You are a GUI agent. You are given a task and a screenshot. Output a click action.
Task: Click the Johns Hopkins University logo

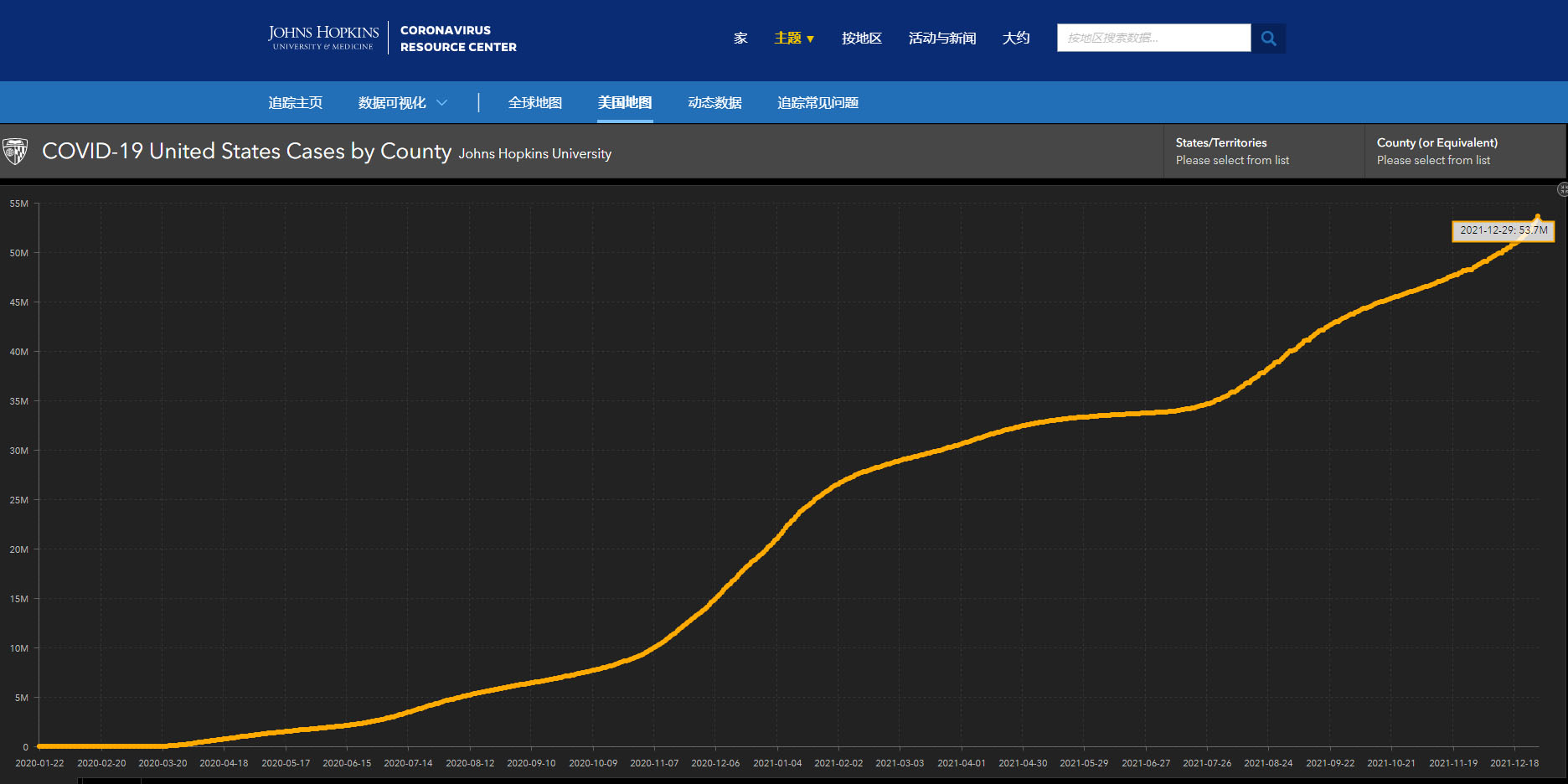323,38
